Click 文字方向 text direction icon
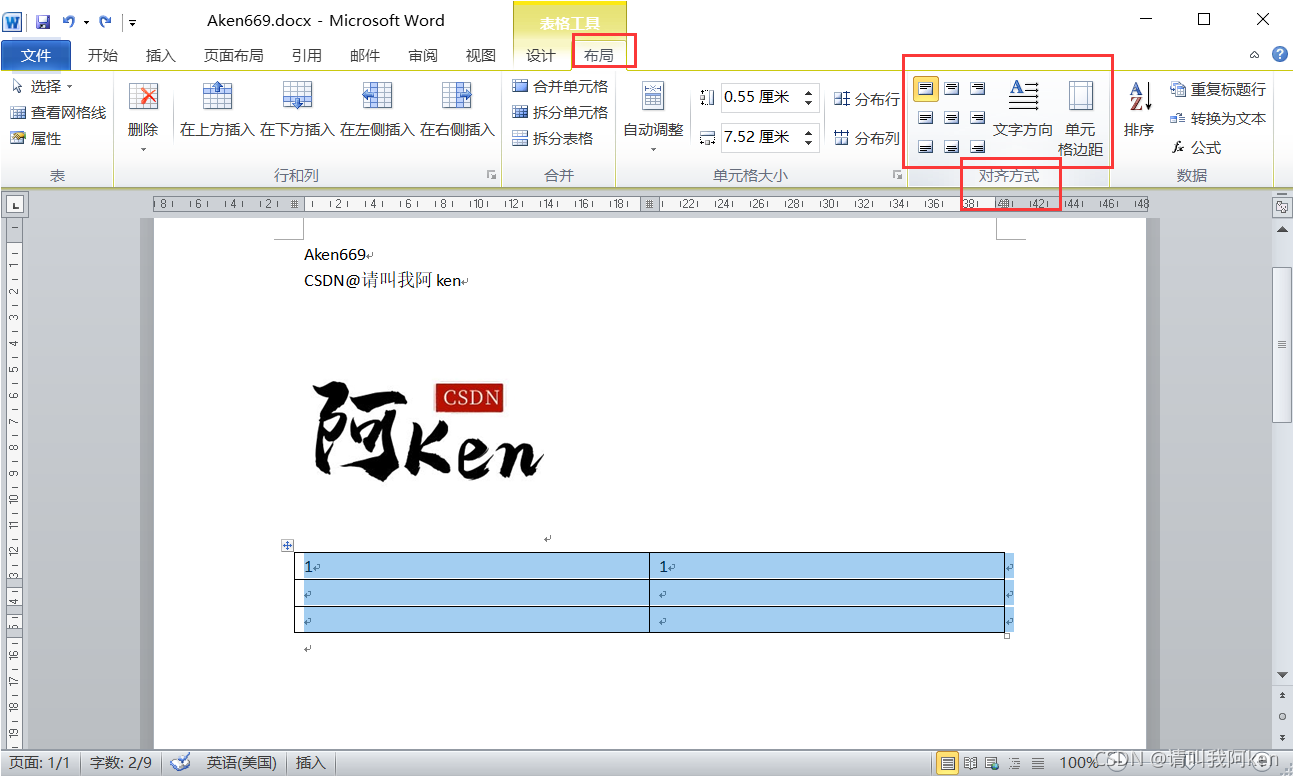1294x777 pixels. [1023, 110]
